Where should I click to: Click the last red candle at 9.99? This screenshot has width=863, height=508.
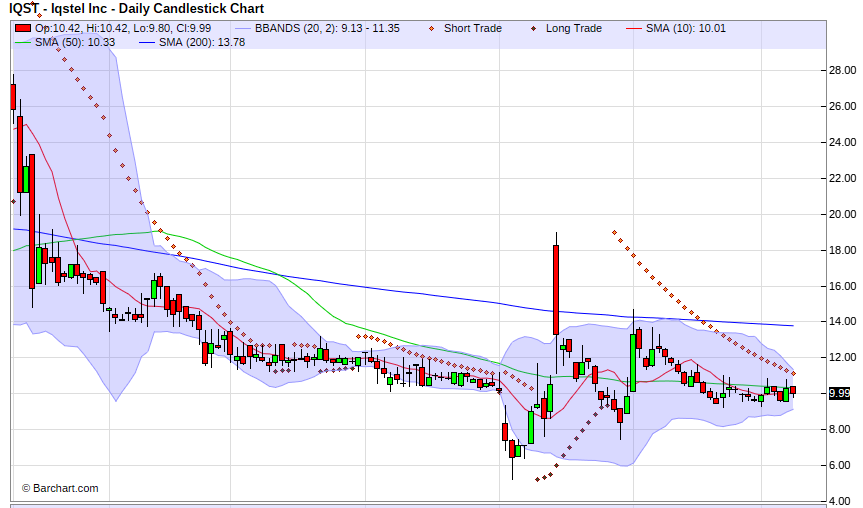[793, 390]
